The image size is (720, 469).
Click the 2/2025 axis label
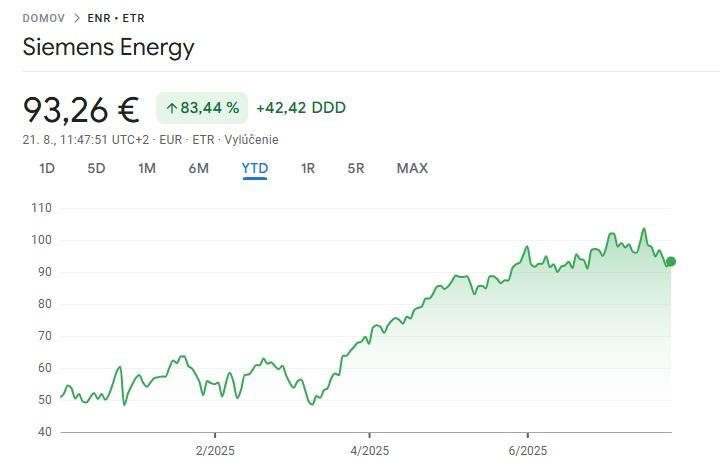(213, 450)
